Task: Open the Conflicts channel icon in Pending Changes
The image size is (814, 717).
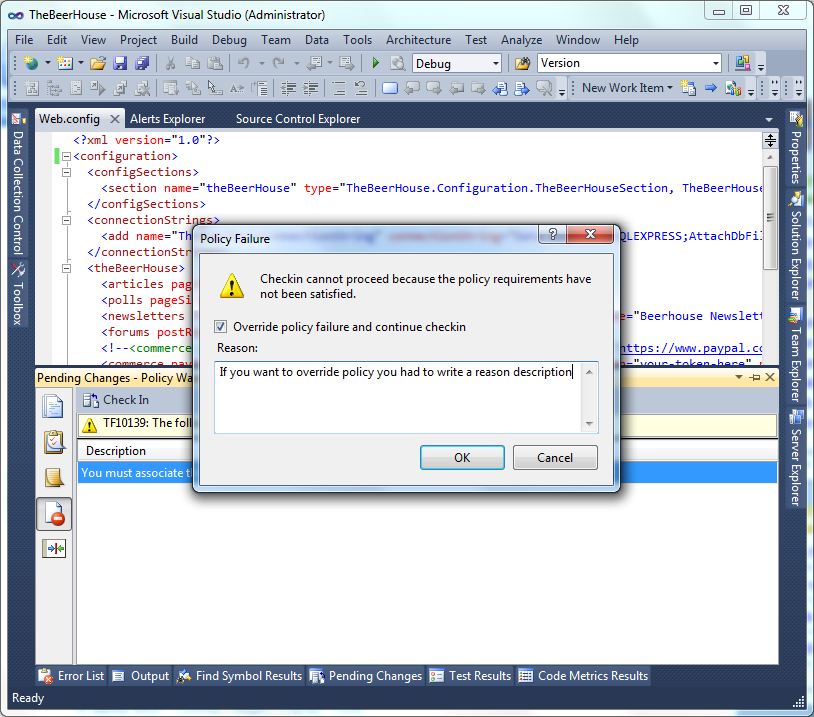Action: point(53,548)
